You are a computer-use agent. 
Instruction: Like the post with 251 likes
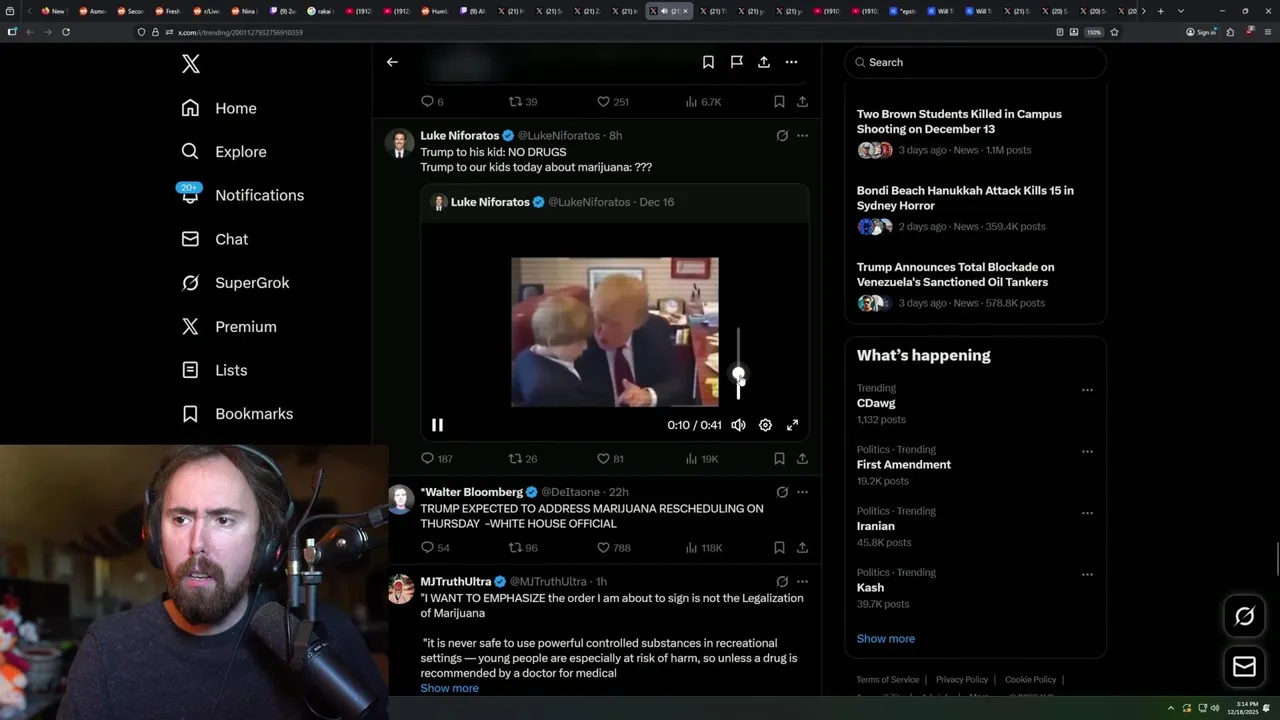[613, 102]
